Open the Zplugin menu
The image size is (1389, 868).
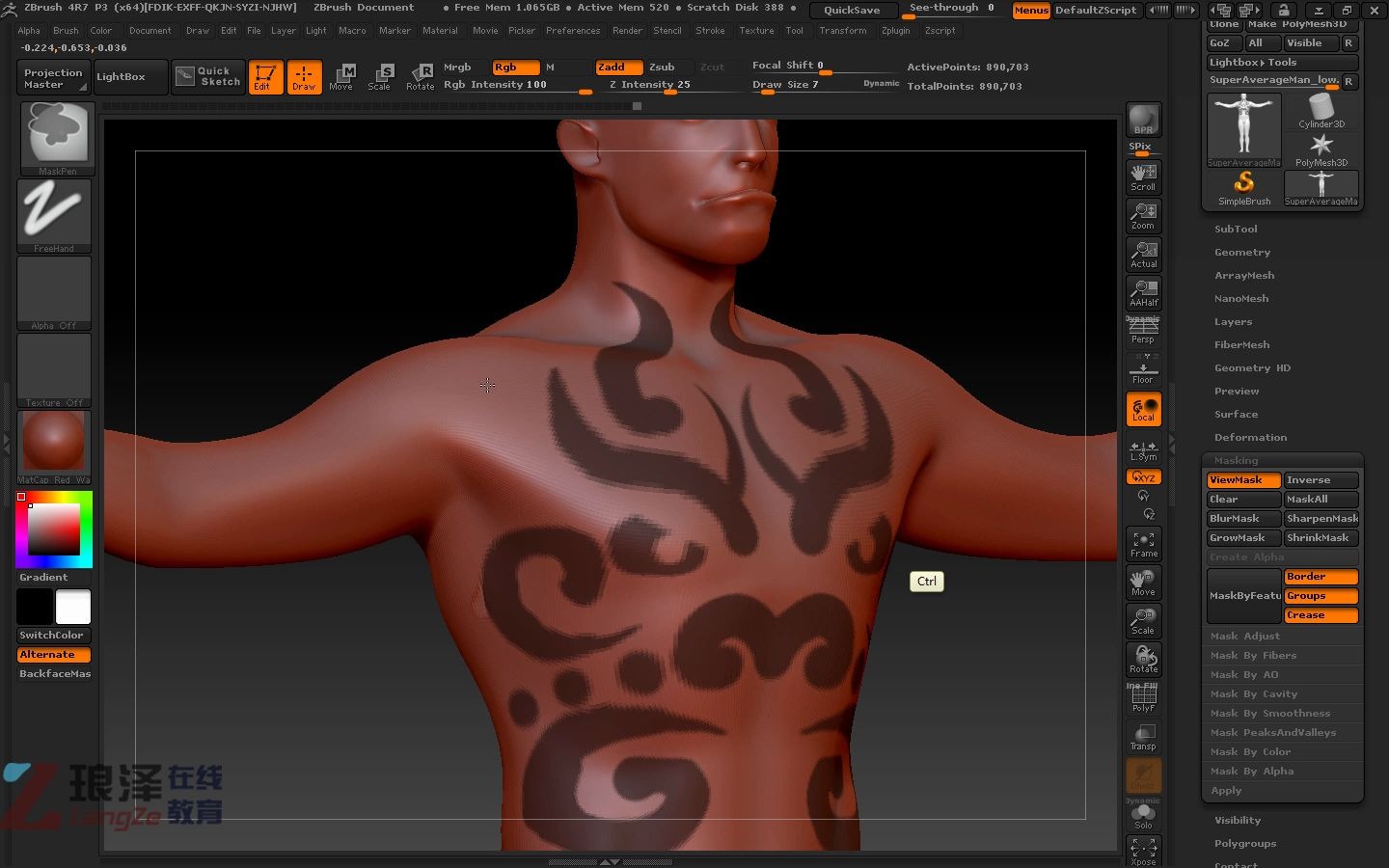point(895,31)
